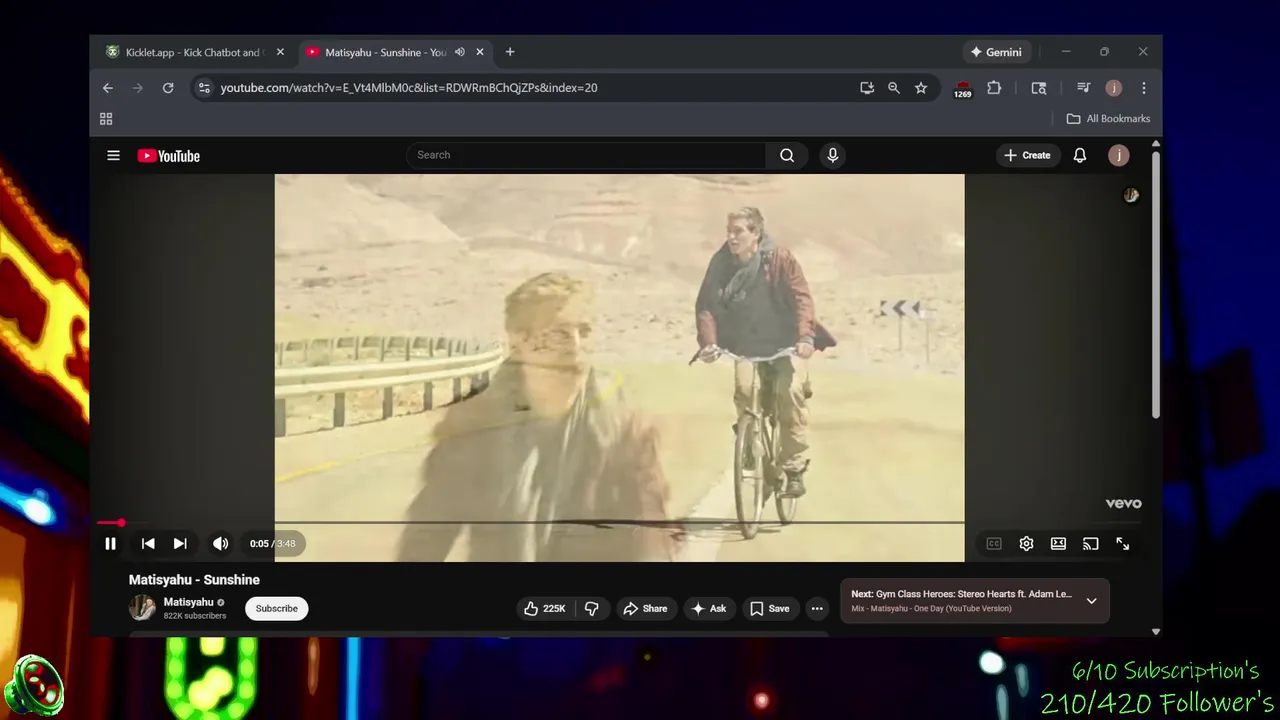Click the vevo watermark in player
Viewport: 1280px width, 720px height.
[1123, 503]
